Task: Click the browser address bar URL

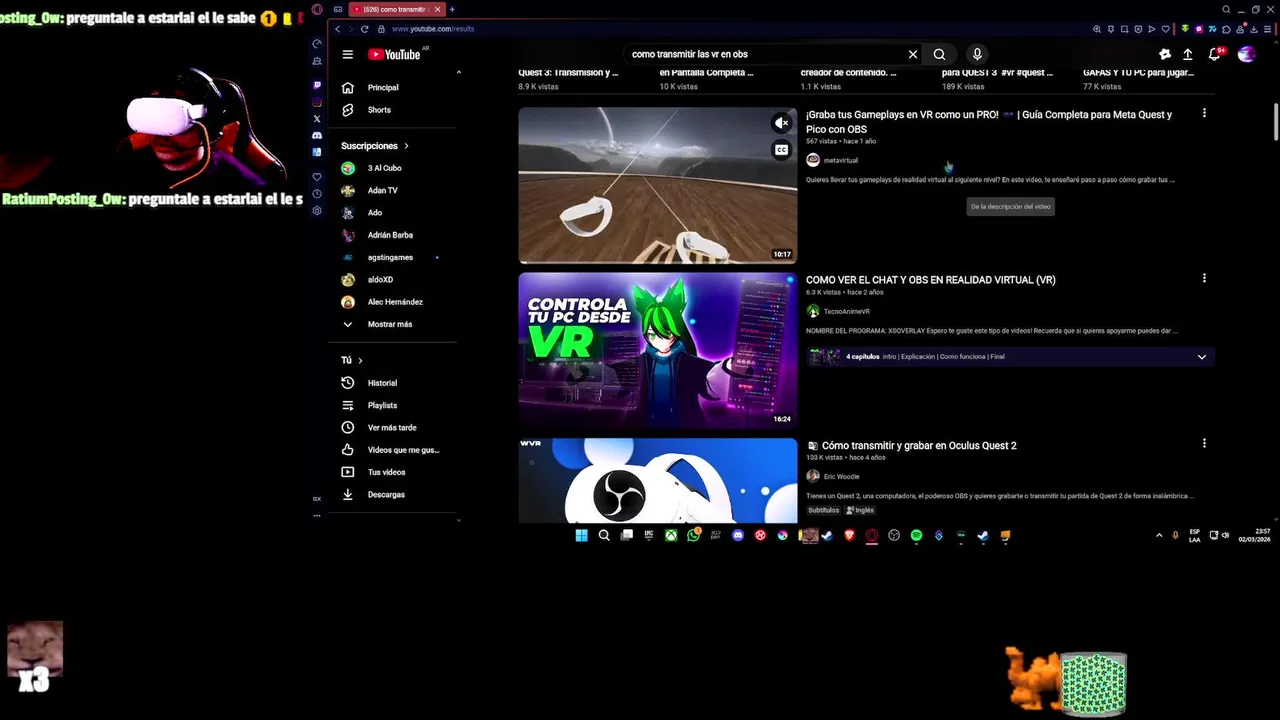Action: 432,29
